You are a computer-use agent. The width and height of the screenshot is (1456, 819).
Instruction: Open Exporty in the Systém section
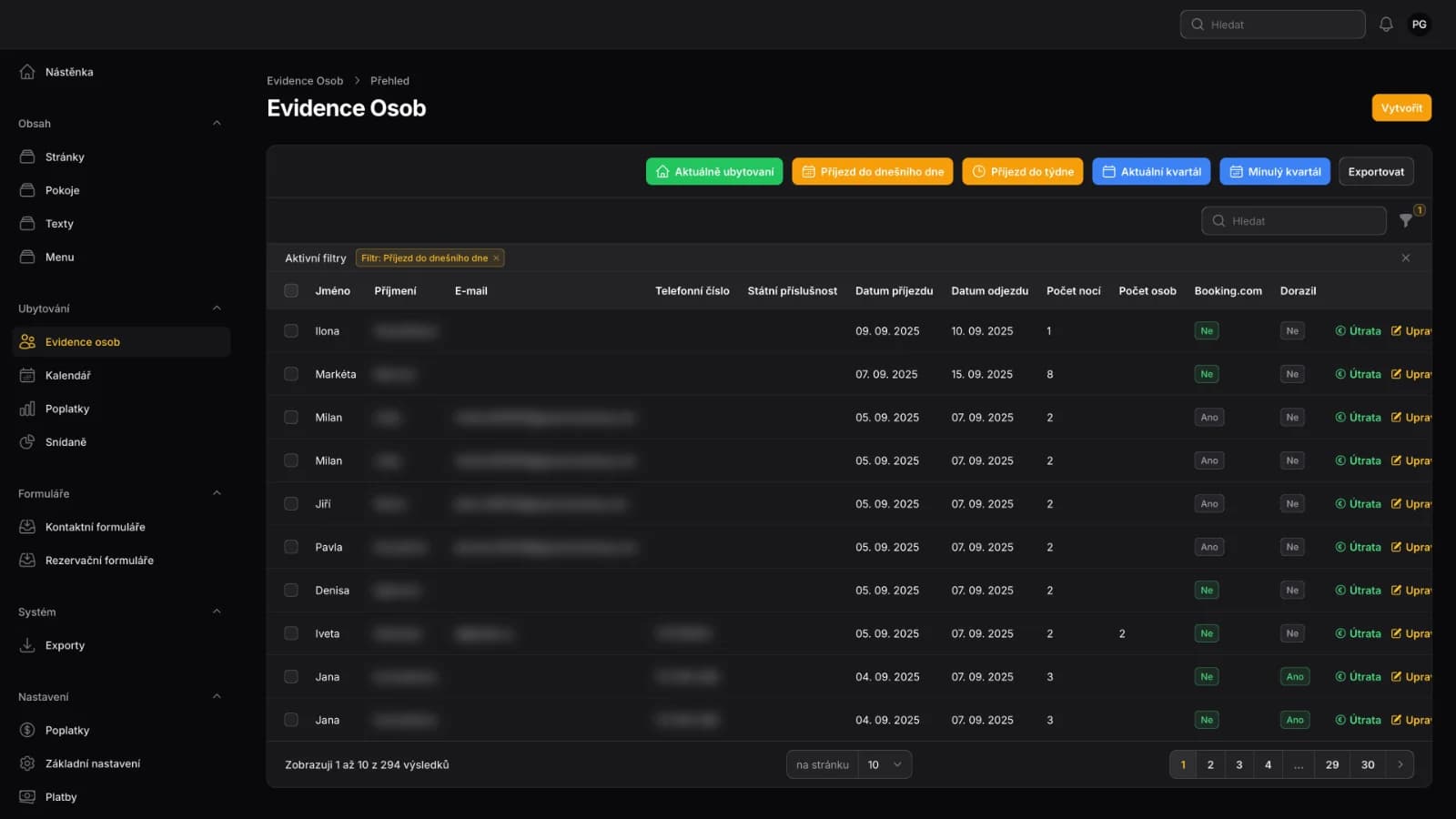click(x=65, y=645)
